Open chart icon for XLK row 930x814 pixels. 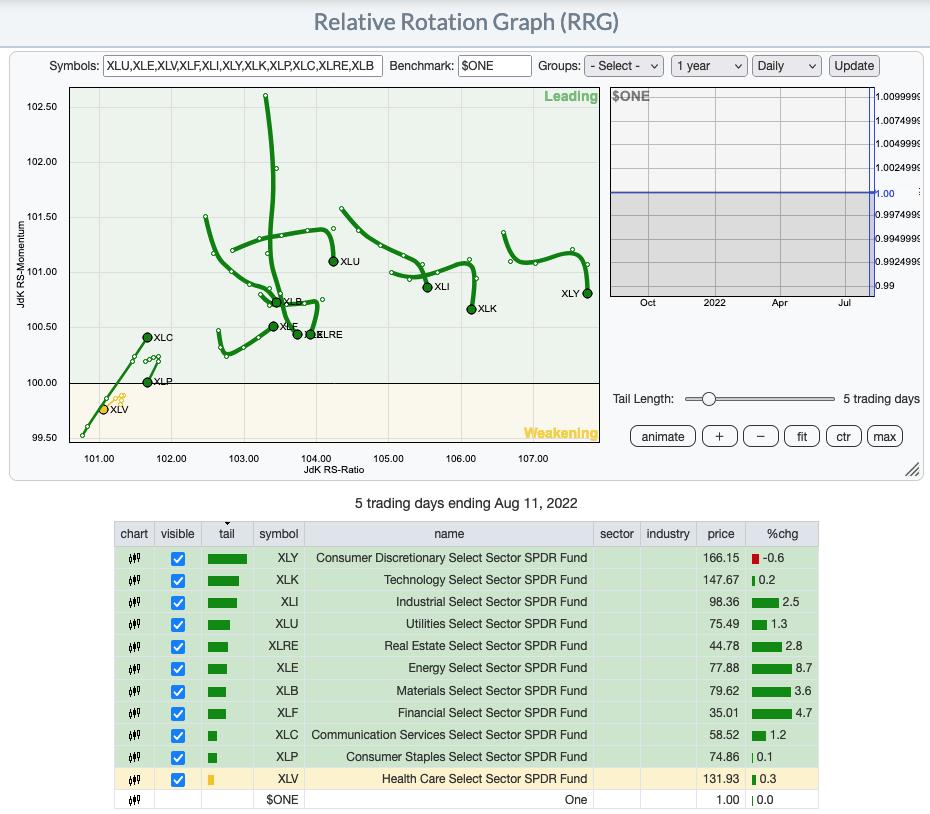pos(135,580)
